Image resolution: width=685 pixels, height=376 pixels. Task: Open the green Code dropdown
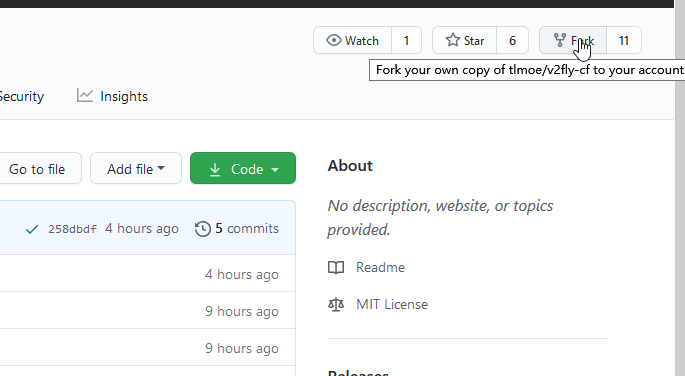coord(243,168)
